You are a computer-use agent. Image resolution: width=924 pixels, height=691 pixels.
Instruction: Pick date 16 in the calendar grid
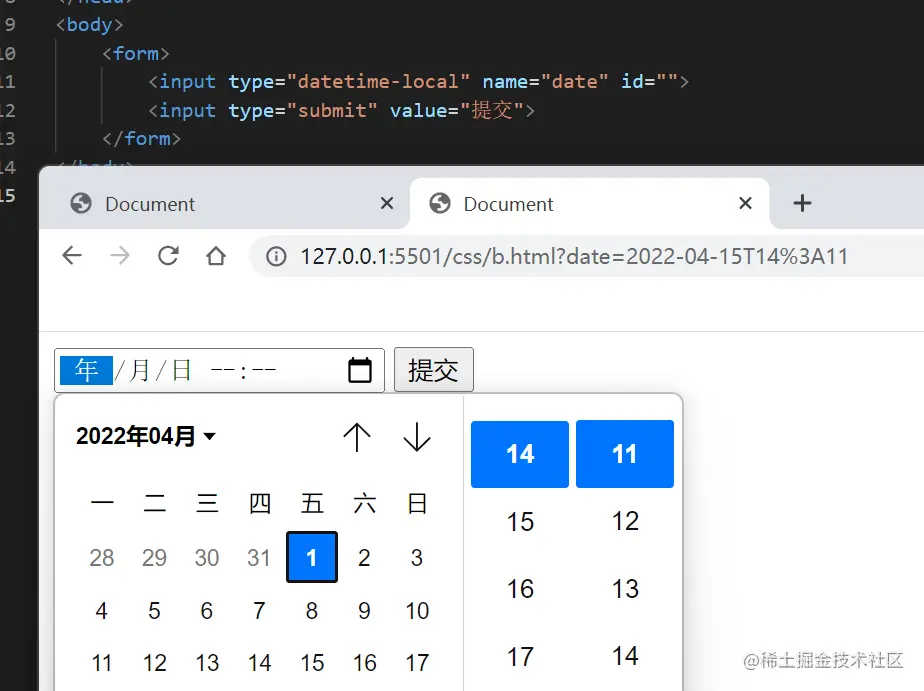(x=364, y=663)
